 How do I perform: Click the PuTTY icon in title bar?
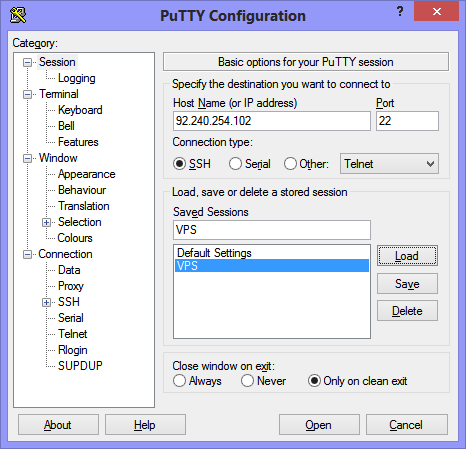(18, 15)
